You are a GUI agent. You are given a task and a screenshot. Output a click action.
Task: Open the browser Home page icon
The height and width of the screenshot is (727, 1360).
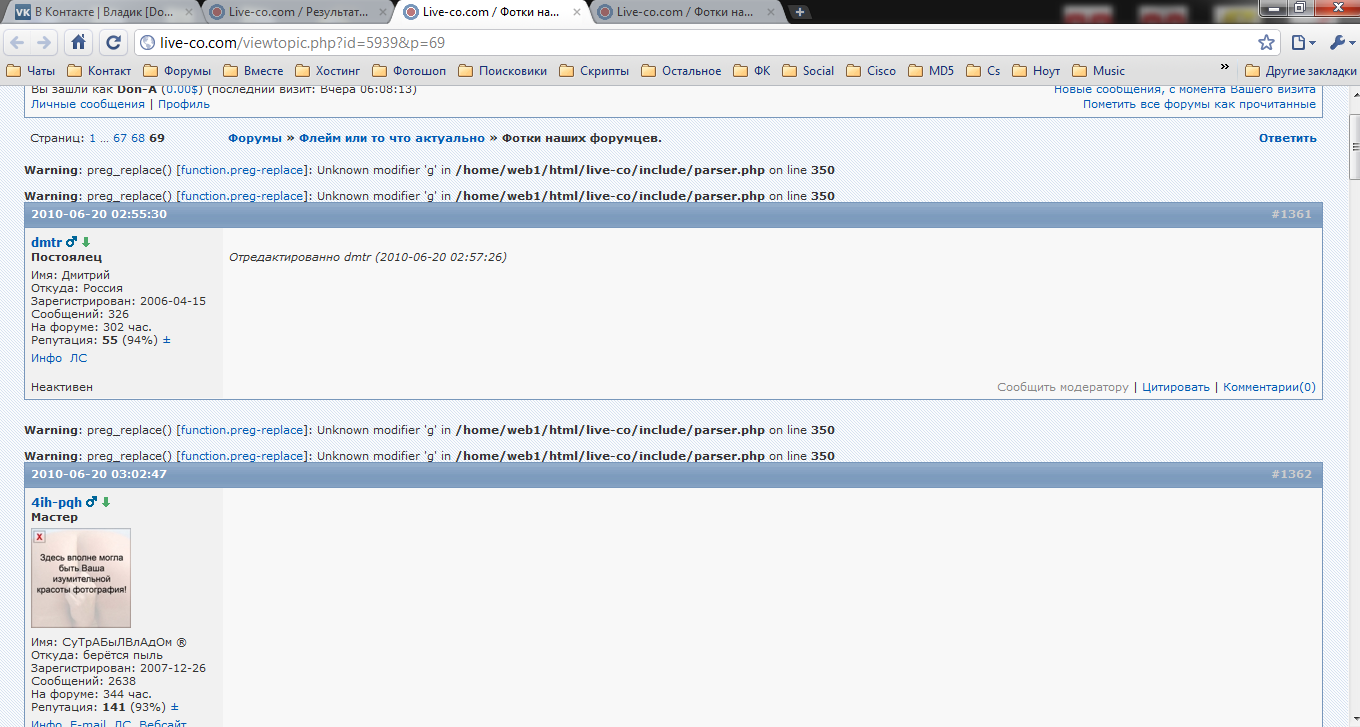point(79,42)
